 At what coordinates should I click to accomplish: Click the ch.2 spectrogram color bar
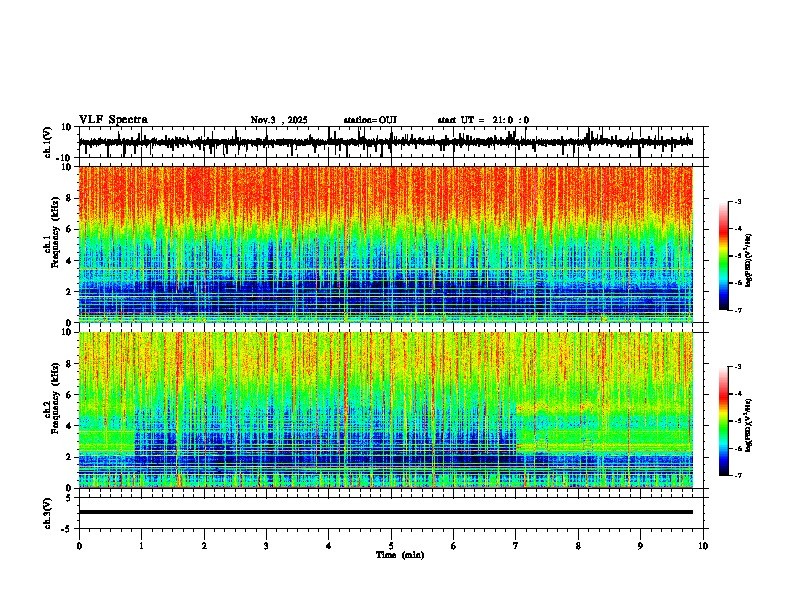coord(724,421)
